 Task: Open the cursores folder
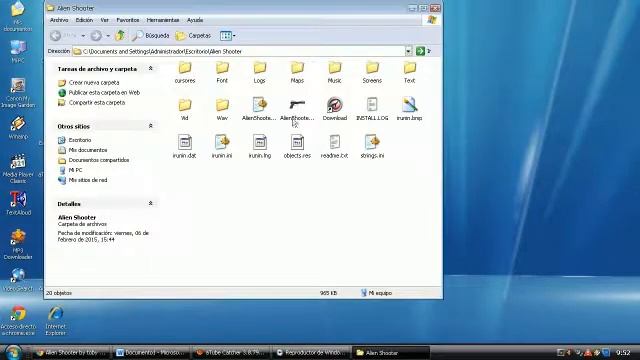(184, 72)
